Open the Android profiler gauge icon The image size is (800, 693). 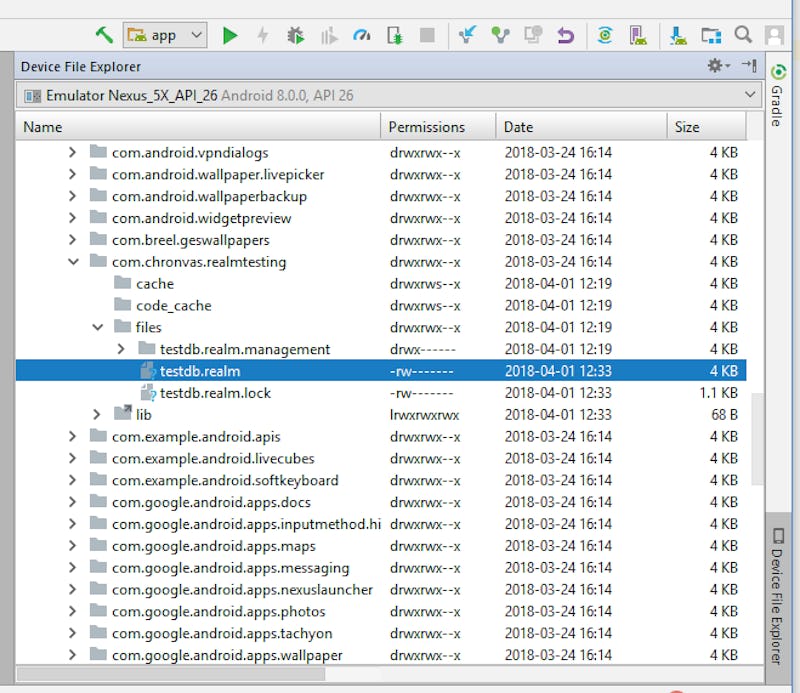click(x=361, y=35)
